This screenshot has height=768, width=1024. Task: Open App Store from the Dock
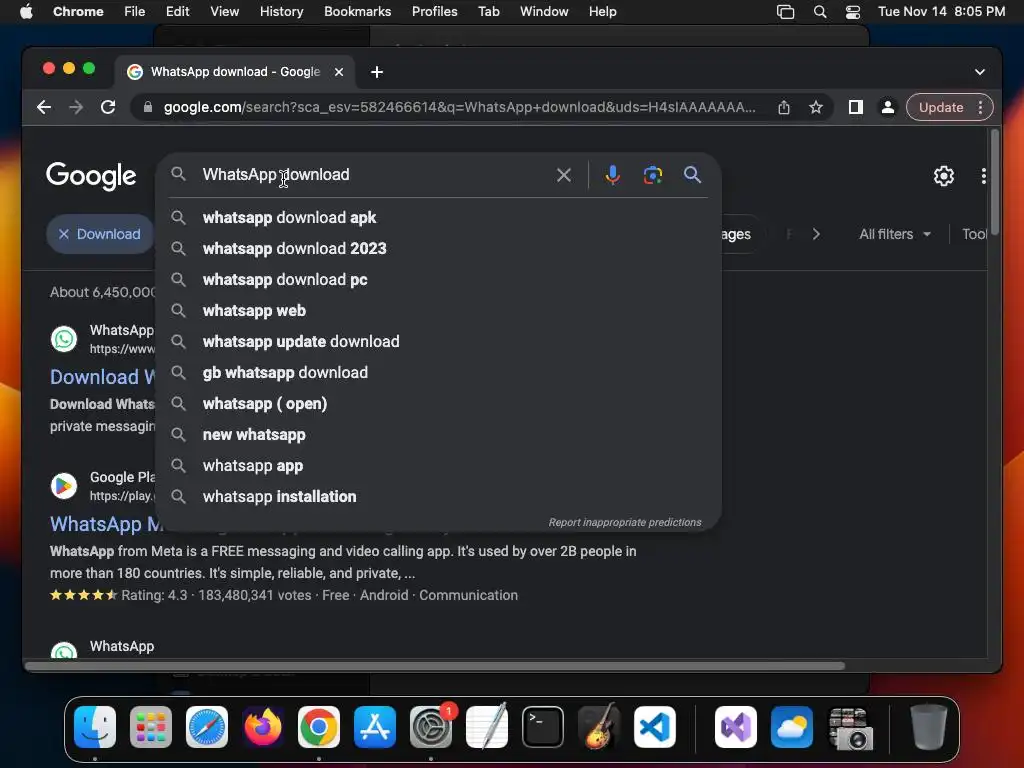[x=375, y=727]
